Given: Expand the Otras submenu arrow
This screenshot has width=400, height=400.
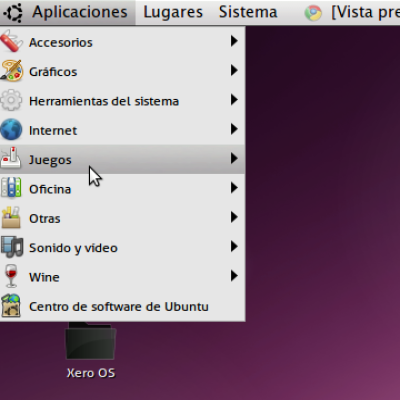Looking at the screenshot, I should pyautogui.click(x=234, y=217).
